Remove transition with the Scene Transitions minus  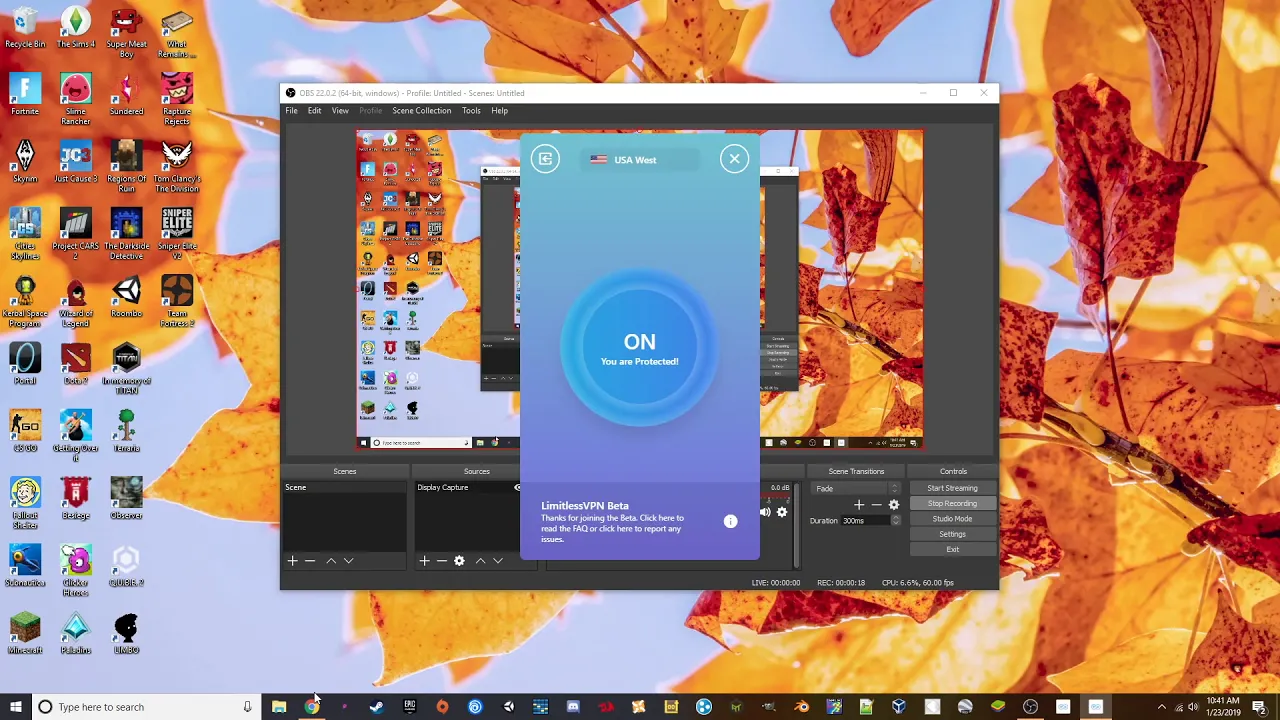pos(876,505)
